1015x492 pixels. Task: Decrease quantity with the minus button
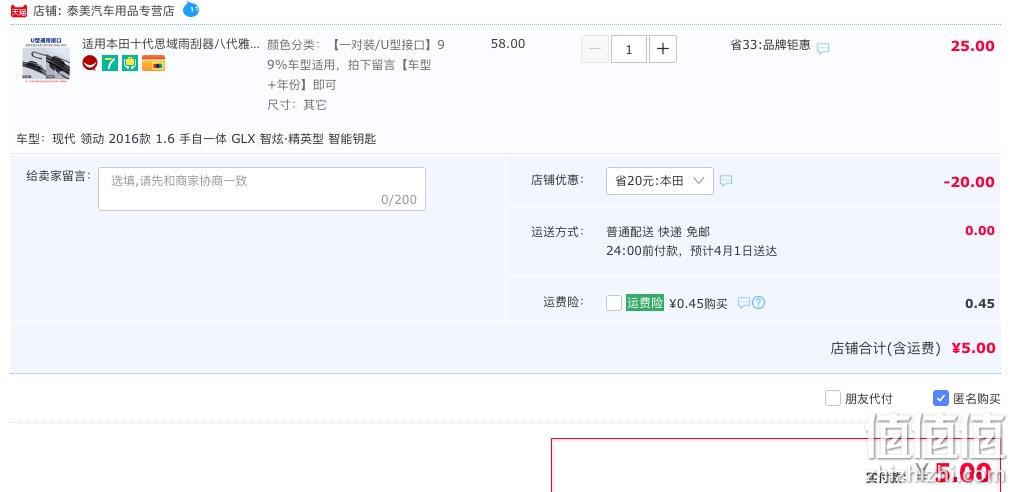point(596,49)
